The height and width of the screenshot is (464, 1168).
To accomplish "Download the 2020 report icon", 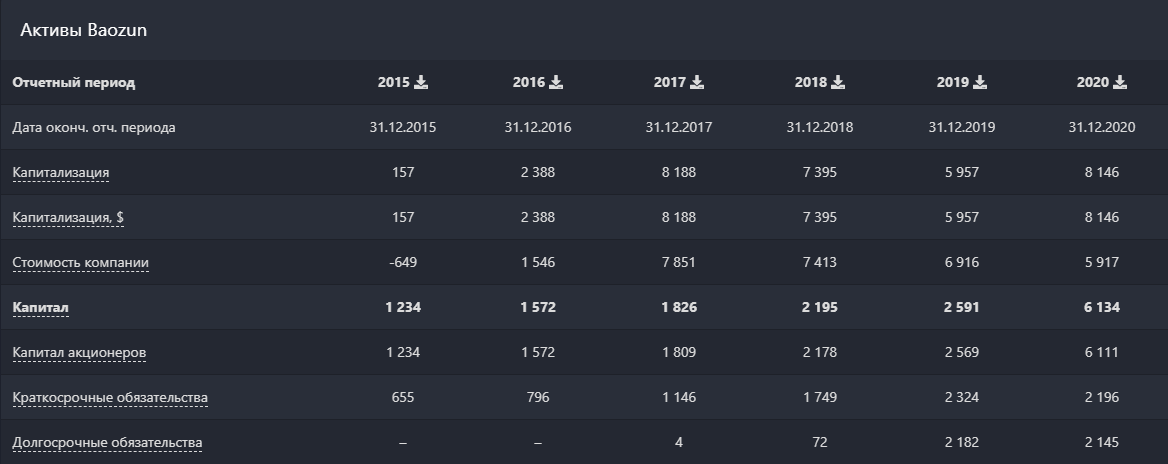I will (x=1120, y=82).
